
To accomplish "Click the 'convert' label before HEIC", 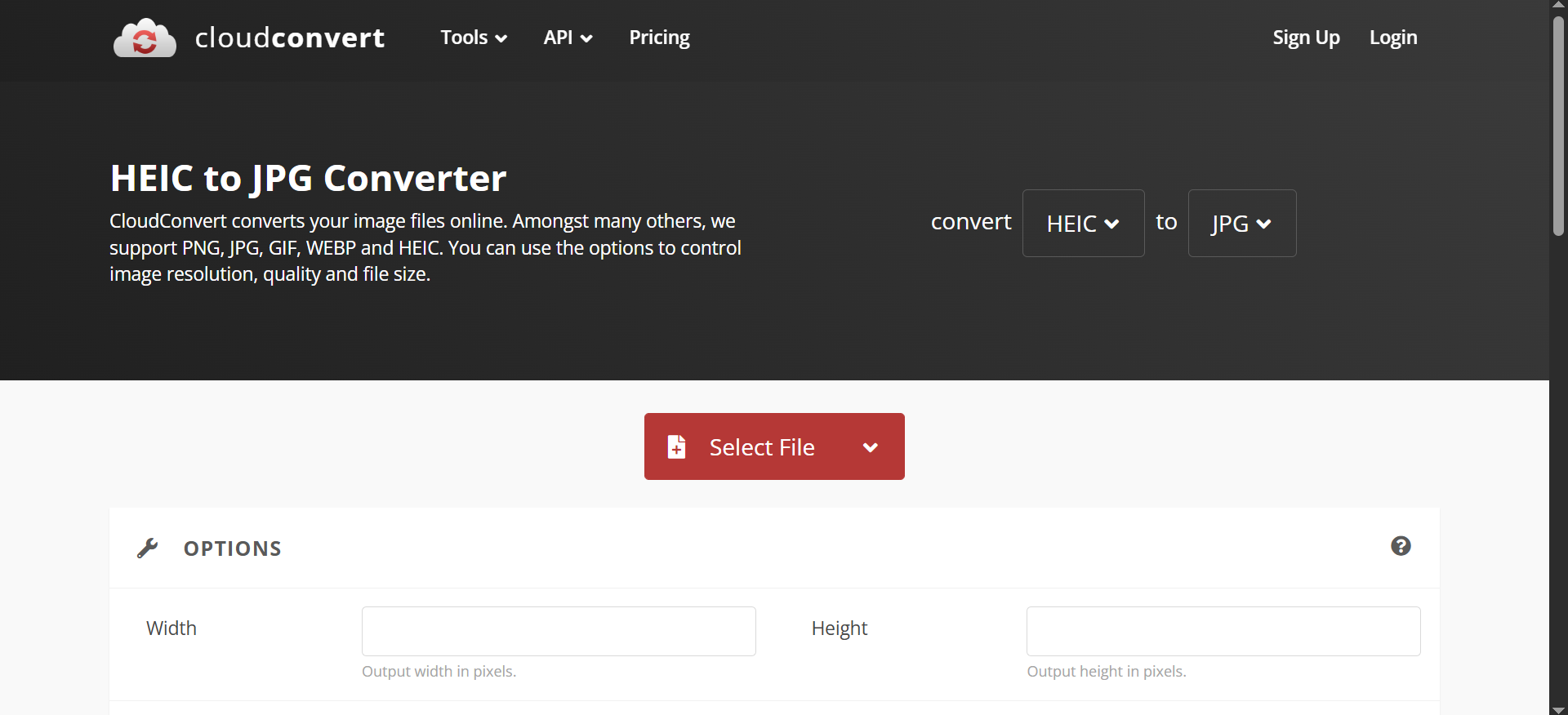I will click(x=971, y=222).
